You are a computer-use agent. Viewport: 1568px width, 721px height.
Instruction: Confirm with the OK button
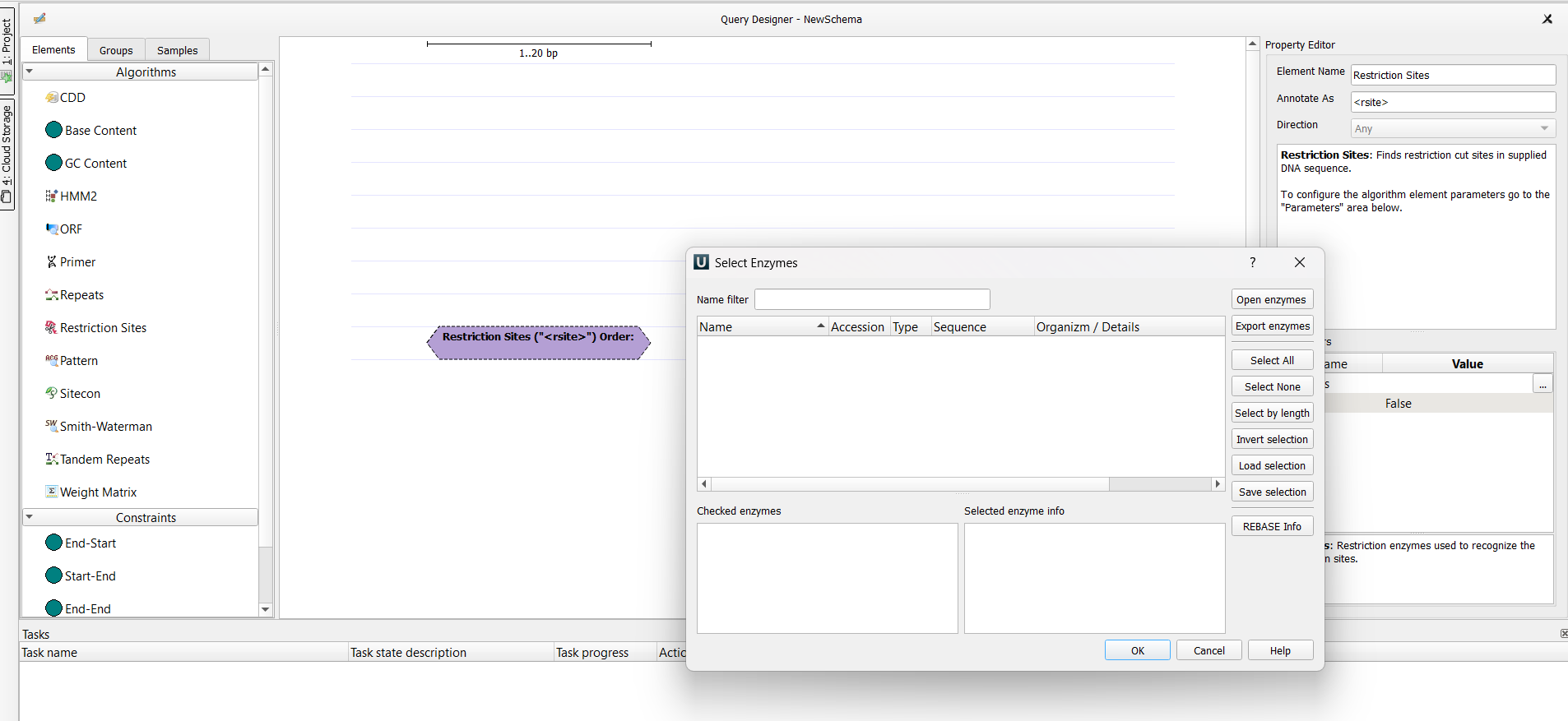1138,650
